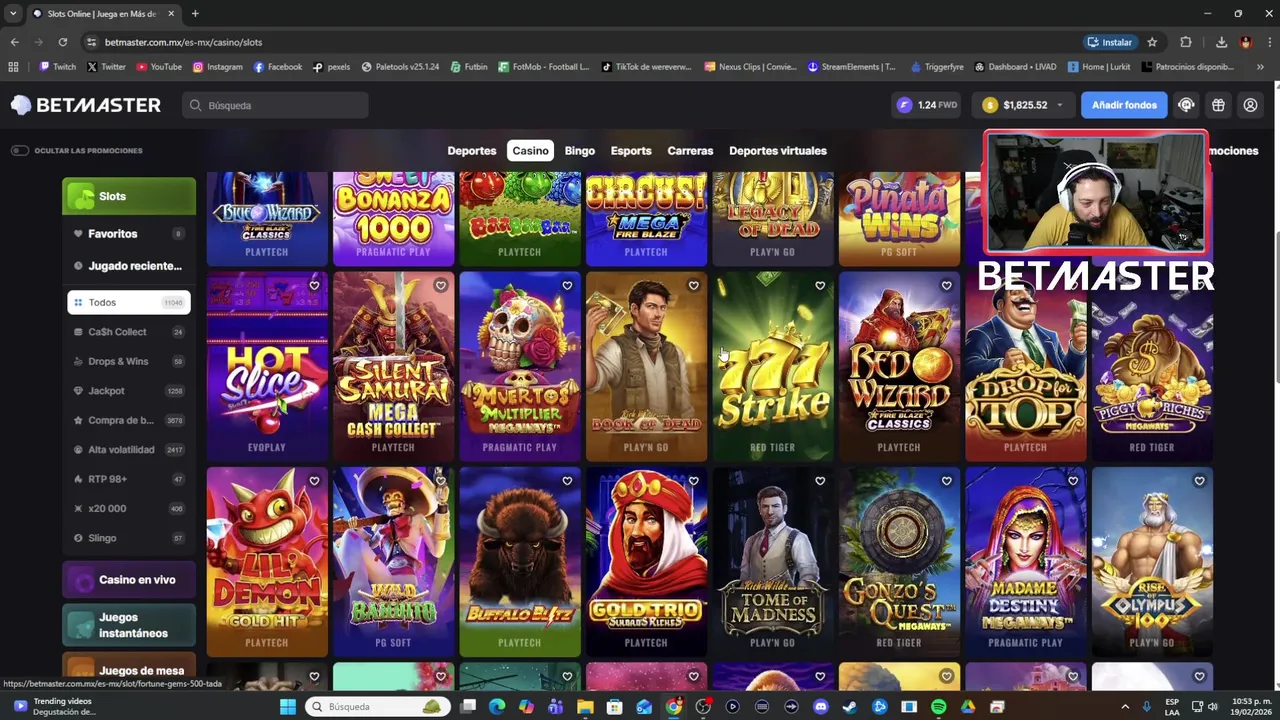Show hidden system tray icons
Image resolution: width=1280 pixels, height=720 pixels.
[1125, 707]
